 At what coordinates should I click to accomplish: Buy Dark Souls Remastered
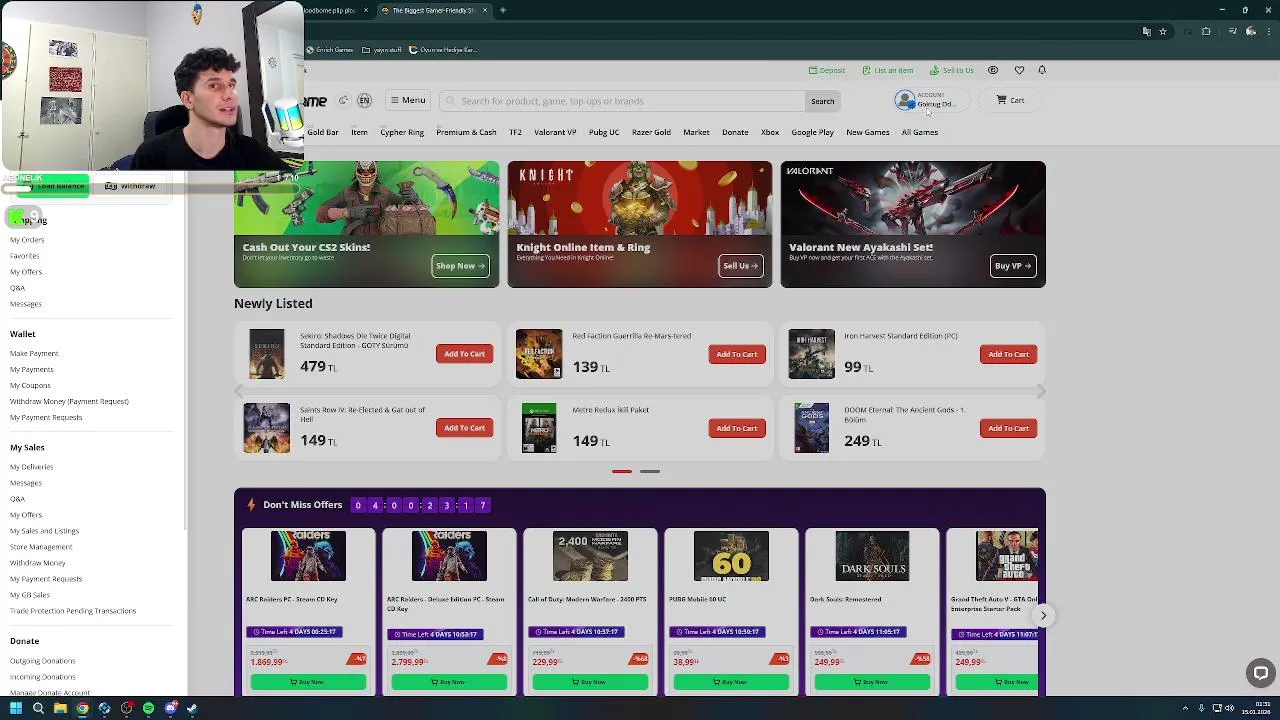tap(872, 682)
